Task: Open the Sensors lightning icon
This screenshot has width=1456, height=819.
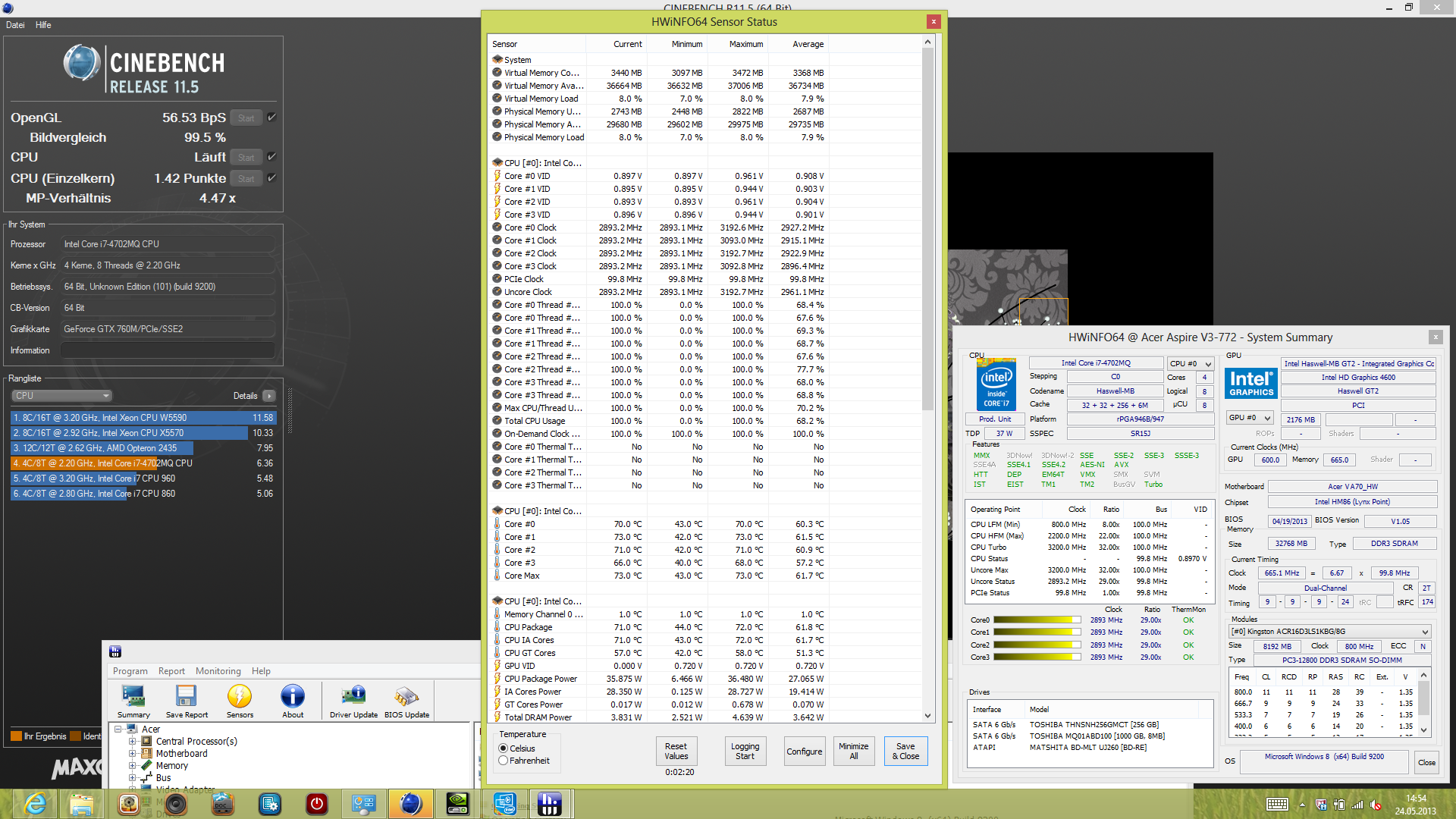Action: click(240, 701)
